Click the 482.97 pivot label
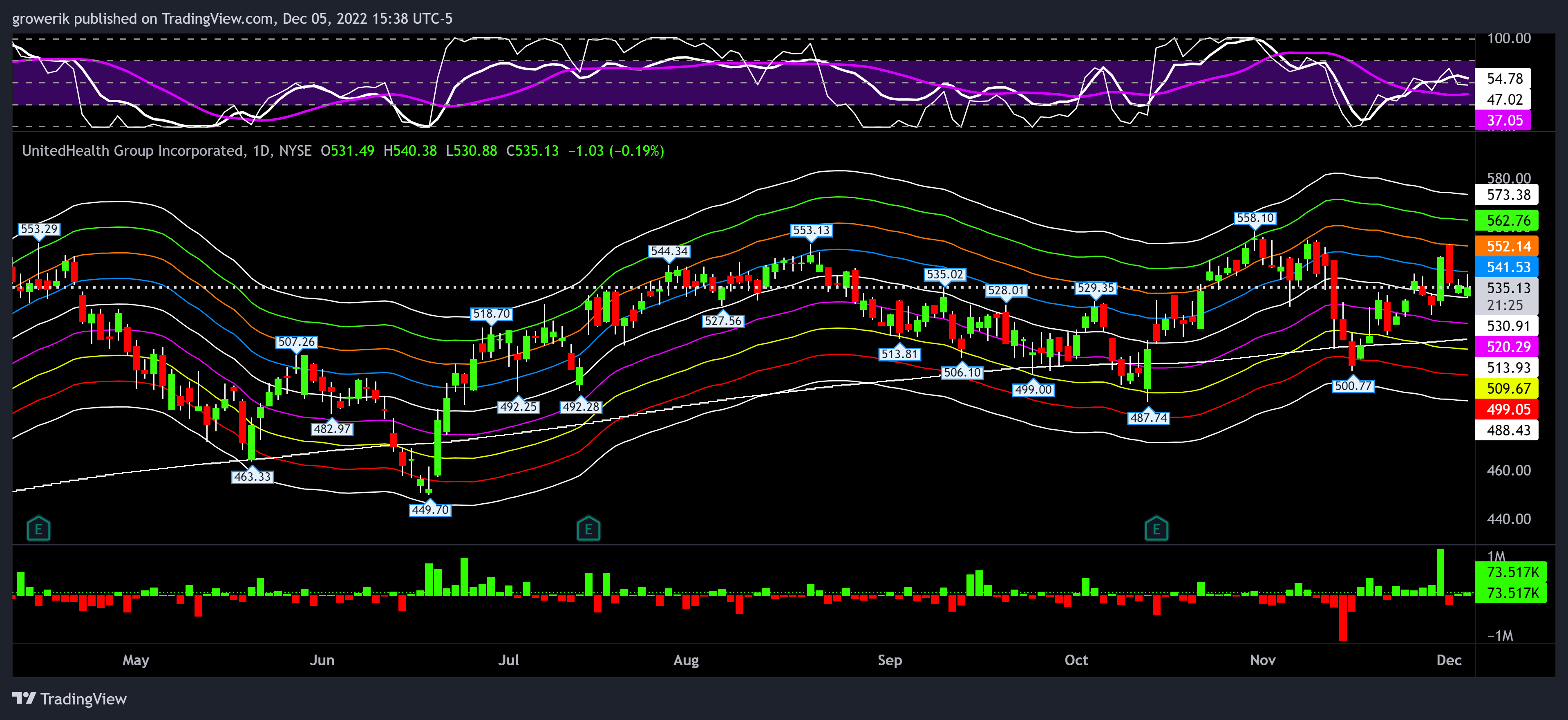 tap(332, 428)
